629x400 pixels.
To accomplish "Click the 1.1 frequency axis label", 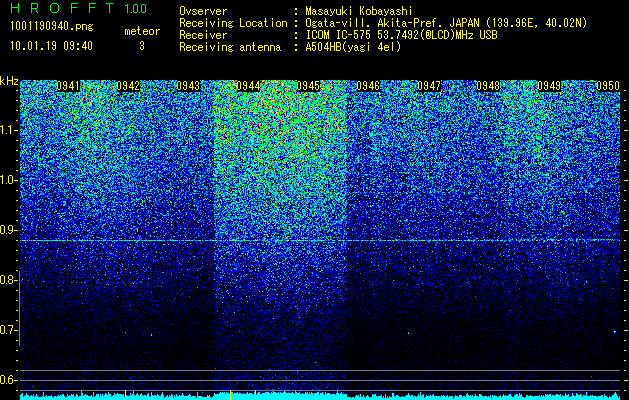I will pos(8,130).
